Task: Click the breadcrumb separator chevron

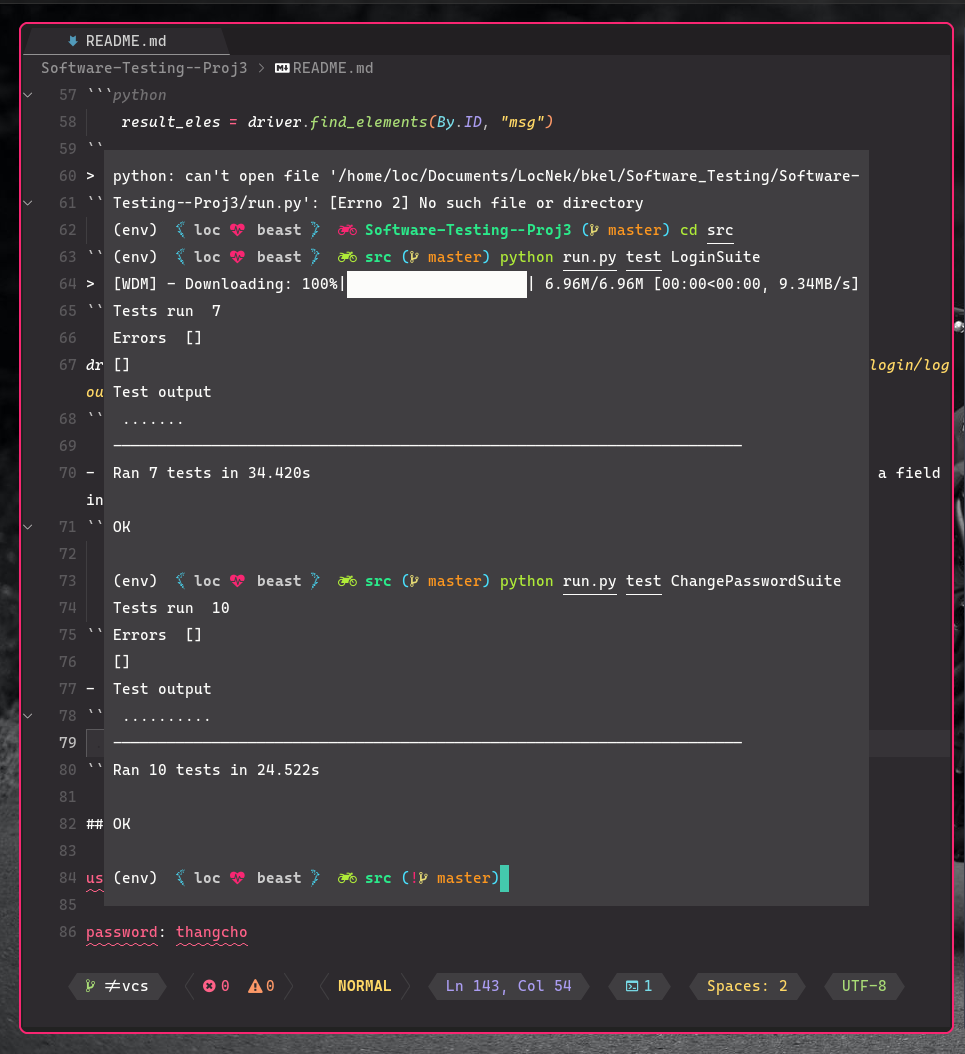Action: 261,68
